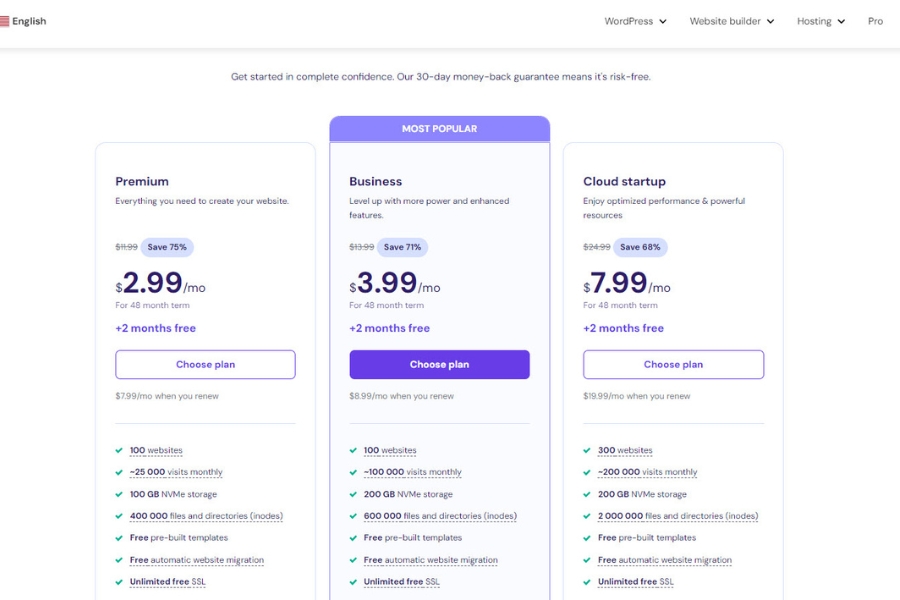Click 'Free automatic website migration' in Business
The image size is (900, 600).
click(431, 560)
